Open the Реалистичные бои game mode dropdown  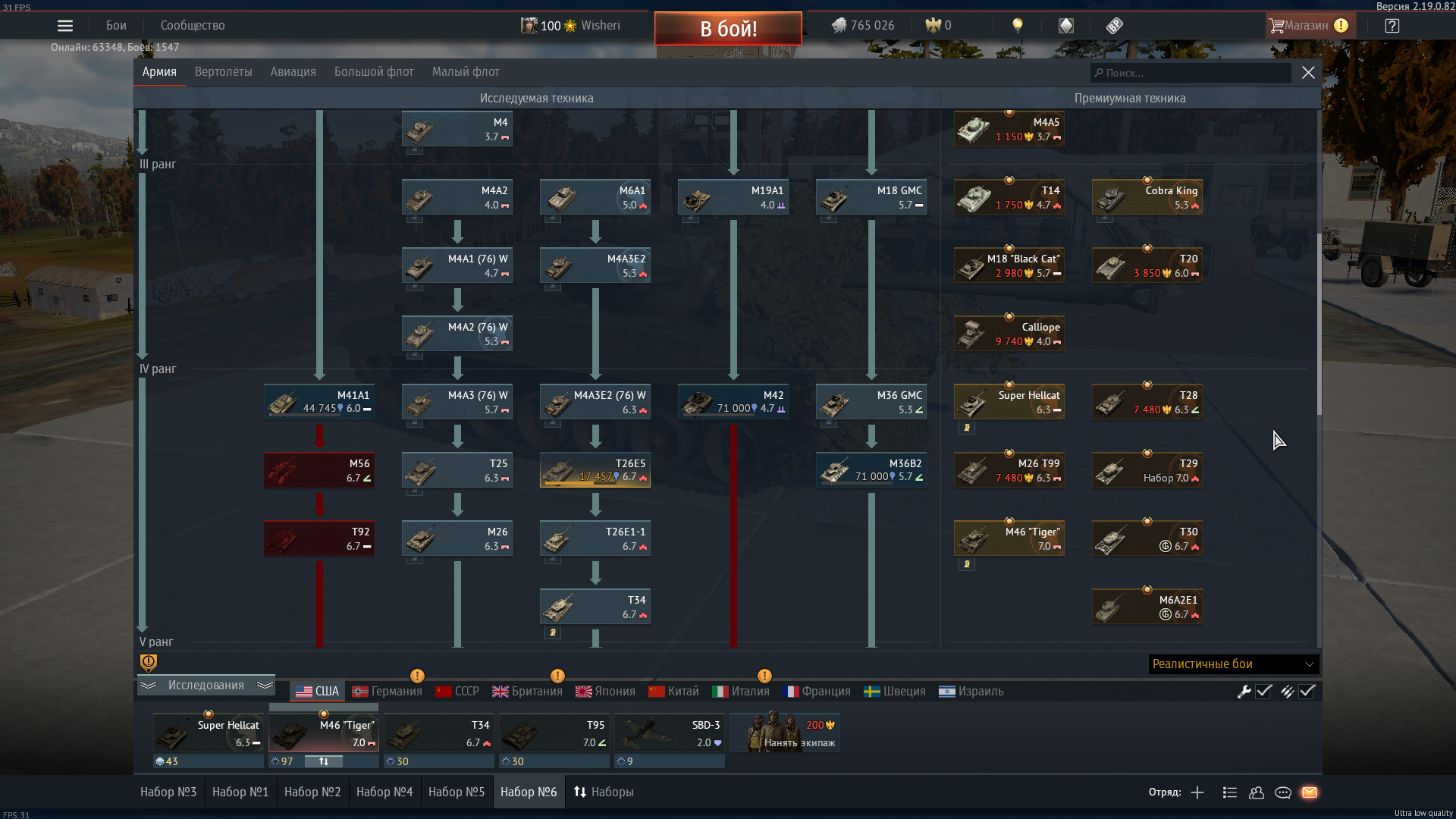[1234, 664]
